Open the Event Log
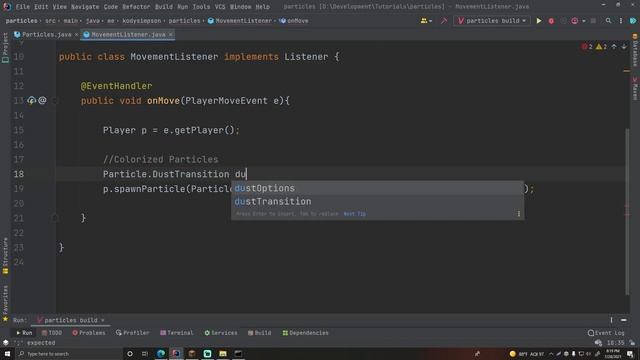 pyautogui.click(x=606, y=333)
